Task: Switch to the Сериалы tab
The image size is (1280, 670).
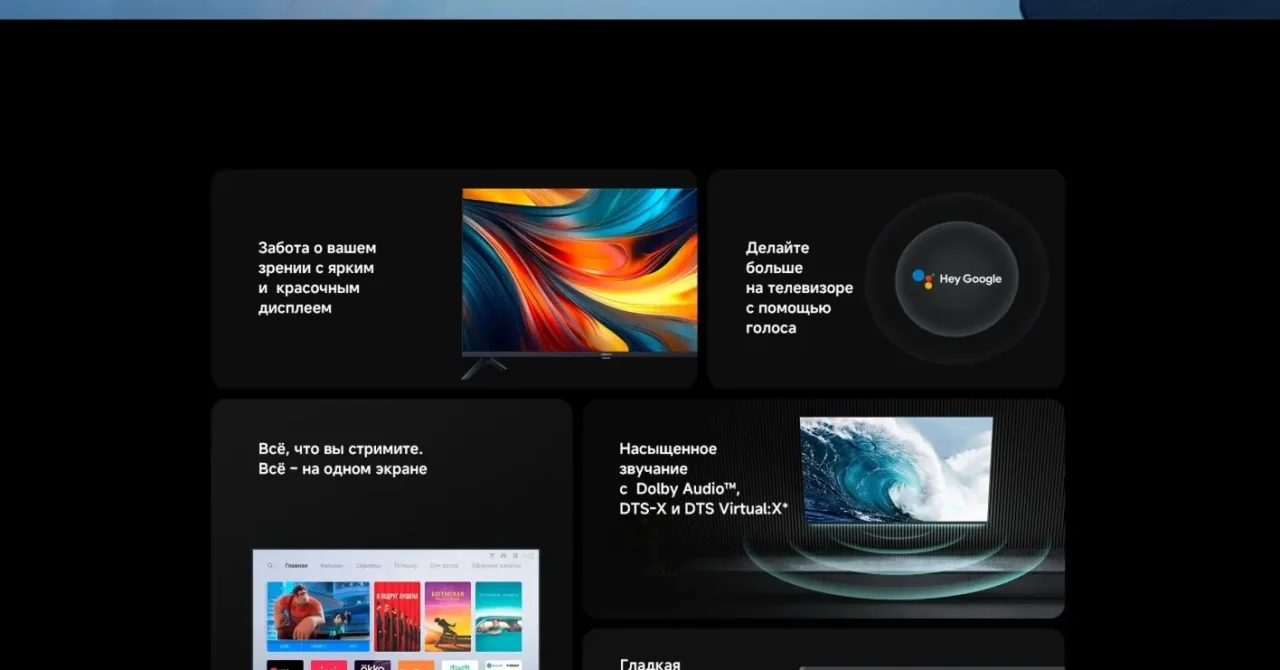Action: click(x=369, y=566)
